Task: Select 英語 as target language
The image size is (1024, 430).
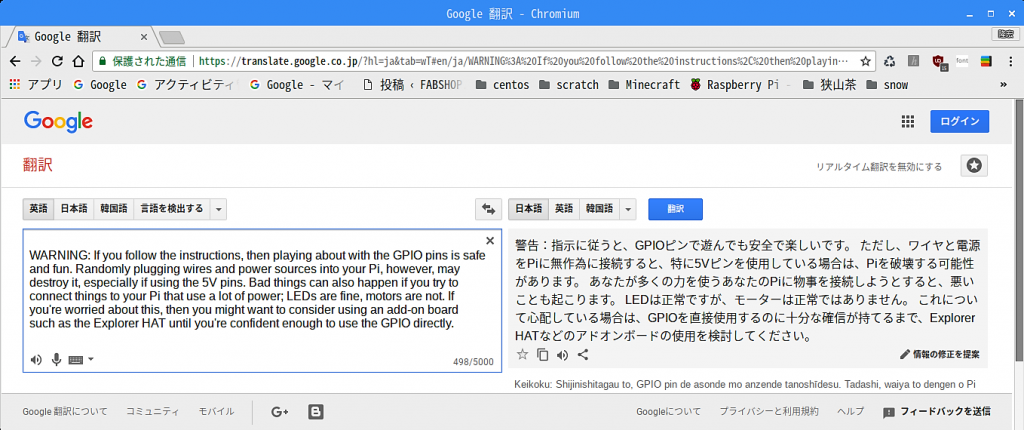Action: pos(564,209)
